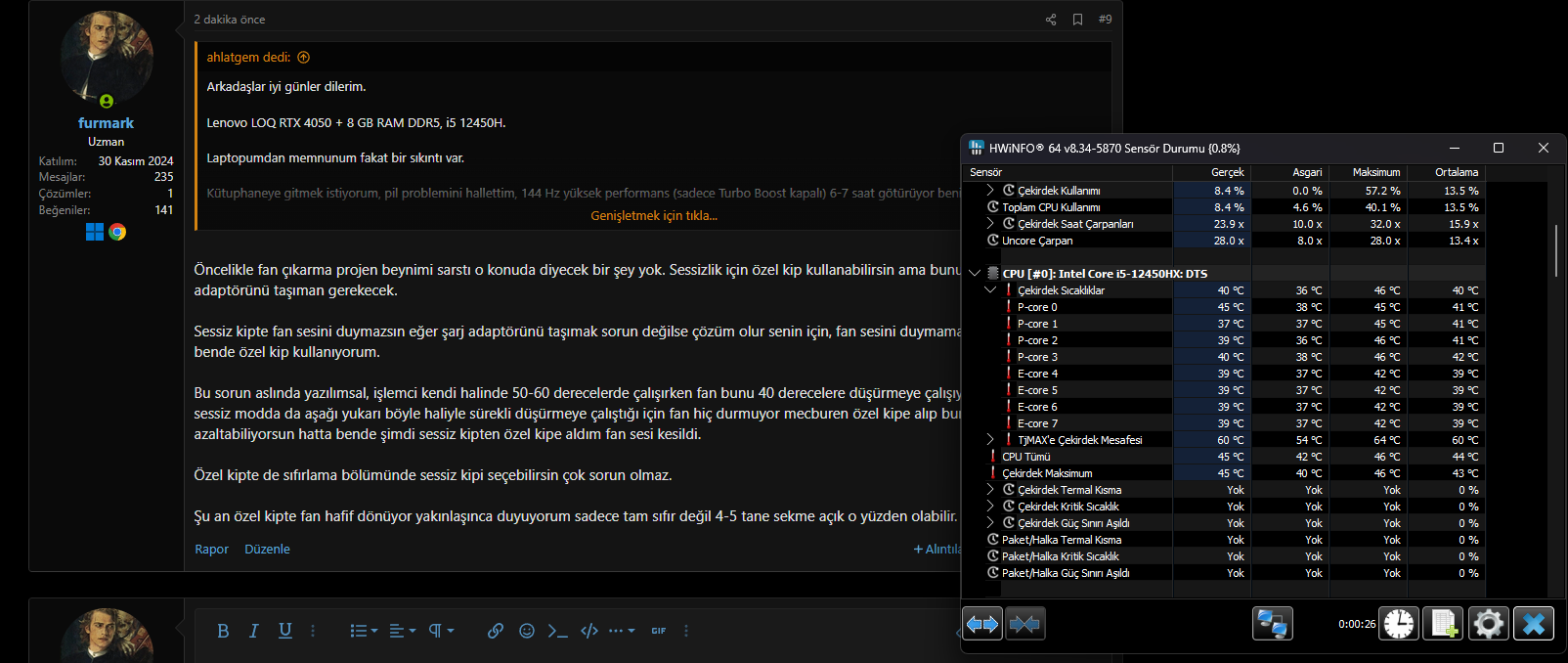The image size is (1568, 663).
Task: Click the HWiNFO shrink columns arrows button
Action: pyautogui.click(x=1024, y=624)
